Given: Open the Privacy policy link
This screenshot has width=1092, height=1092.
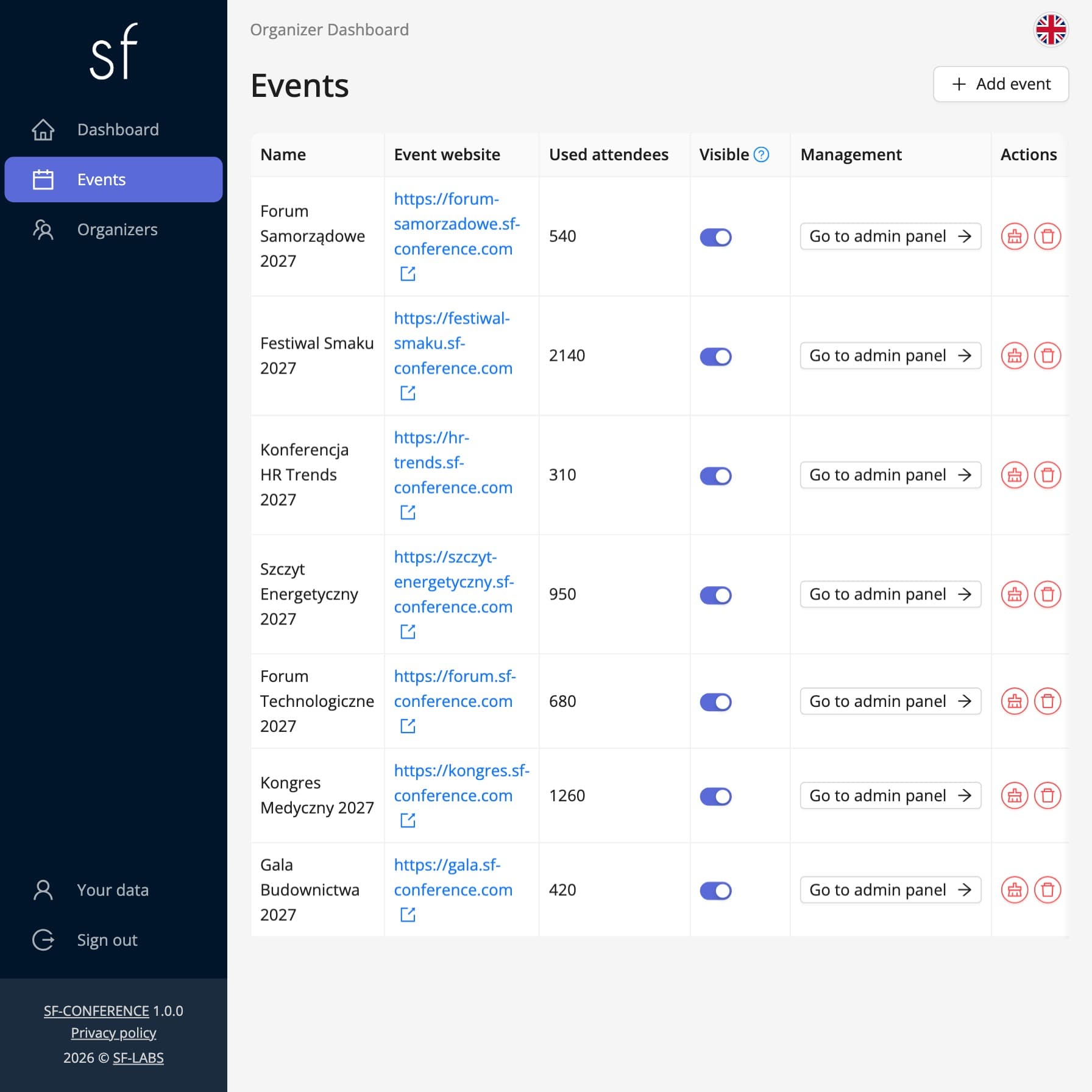Looking at the screenshot, I should pos(113,1033).
